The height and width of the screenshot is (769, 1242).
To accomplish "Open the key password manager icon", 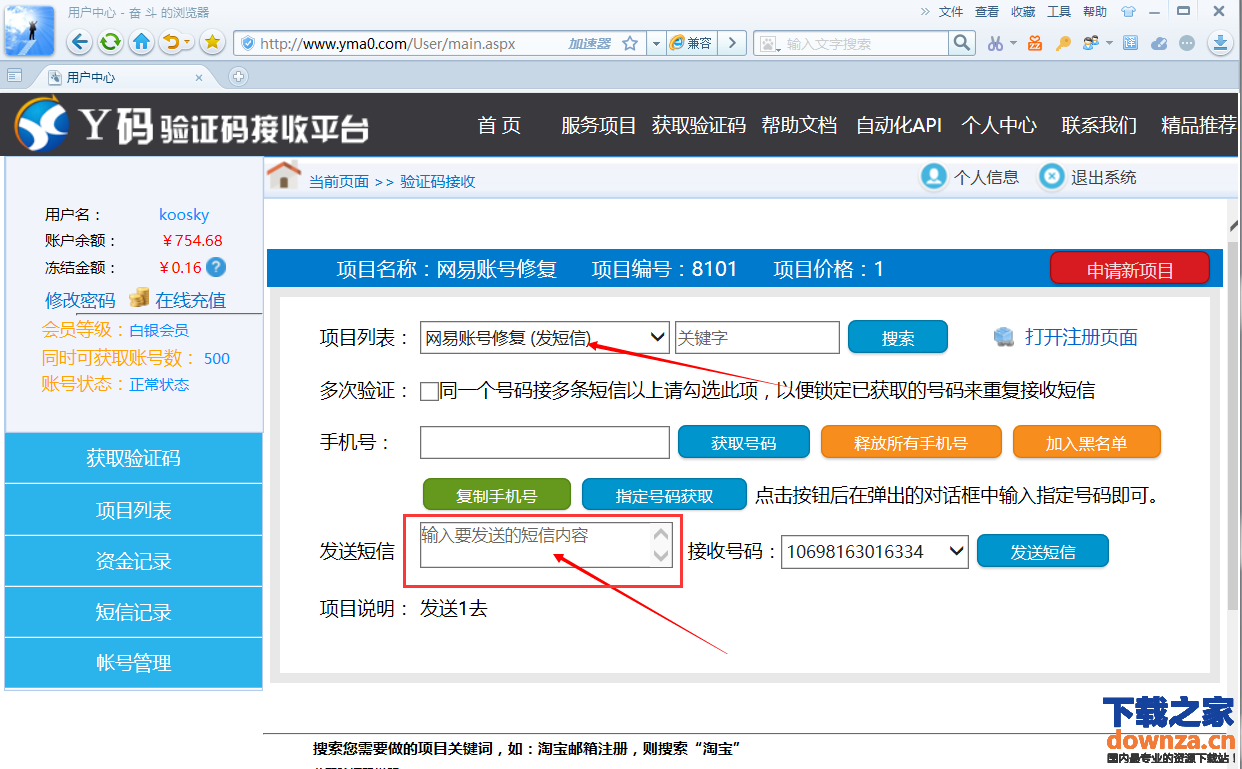I will [x=1063, y=43].
